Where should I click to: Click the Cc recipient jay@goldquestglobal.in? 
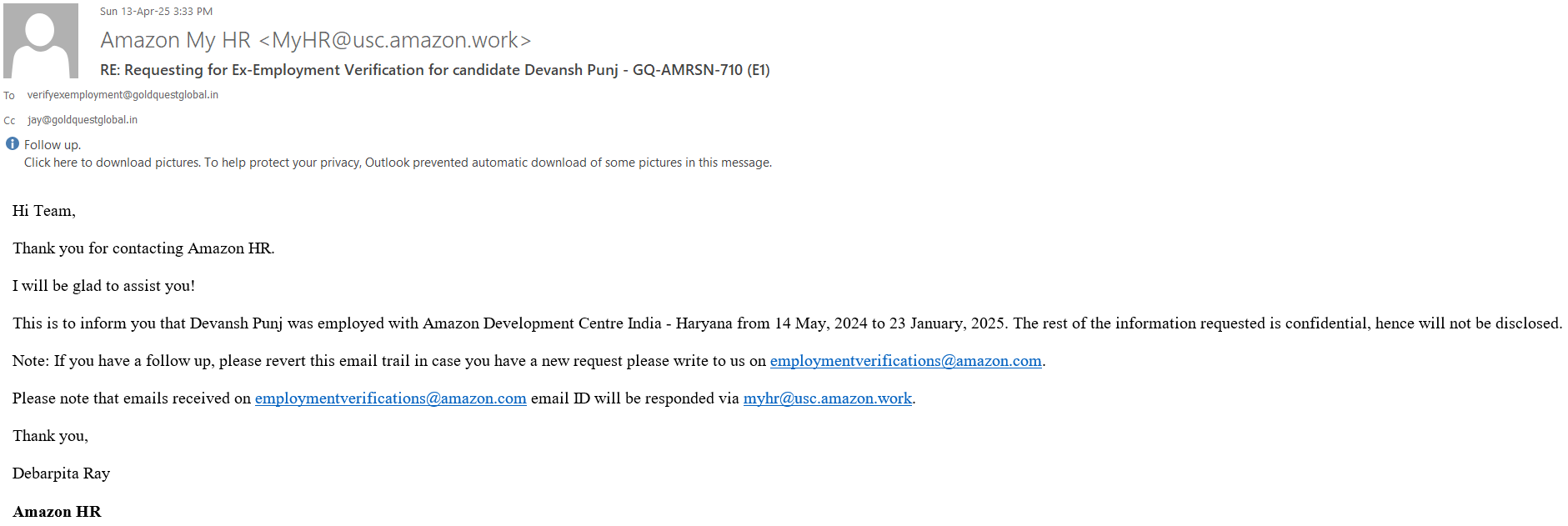pos(83,120)
